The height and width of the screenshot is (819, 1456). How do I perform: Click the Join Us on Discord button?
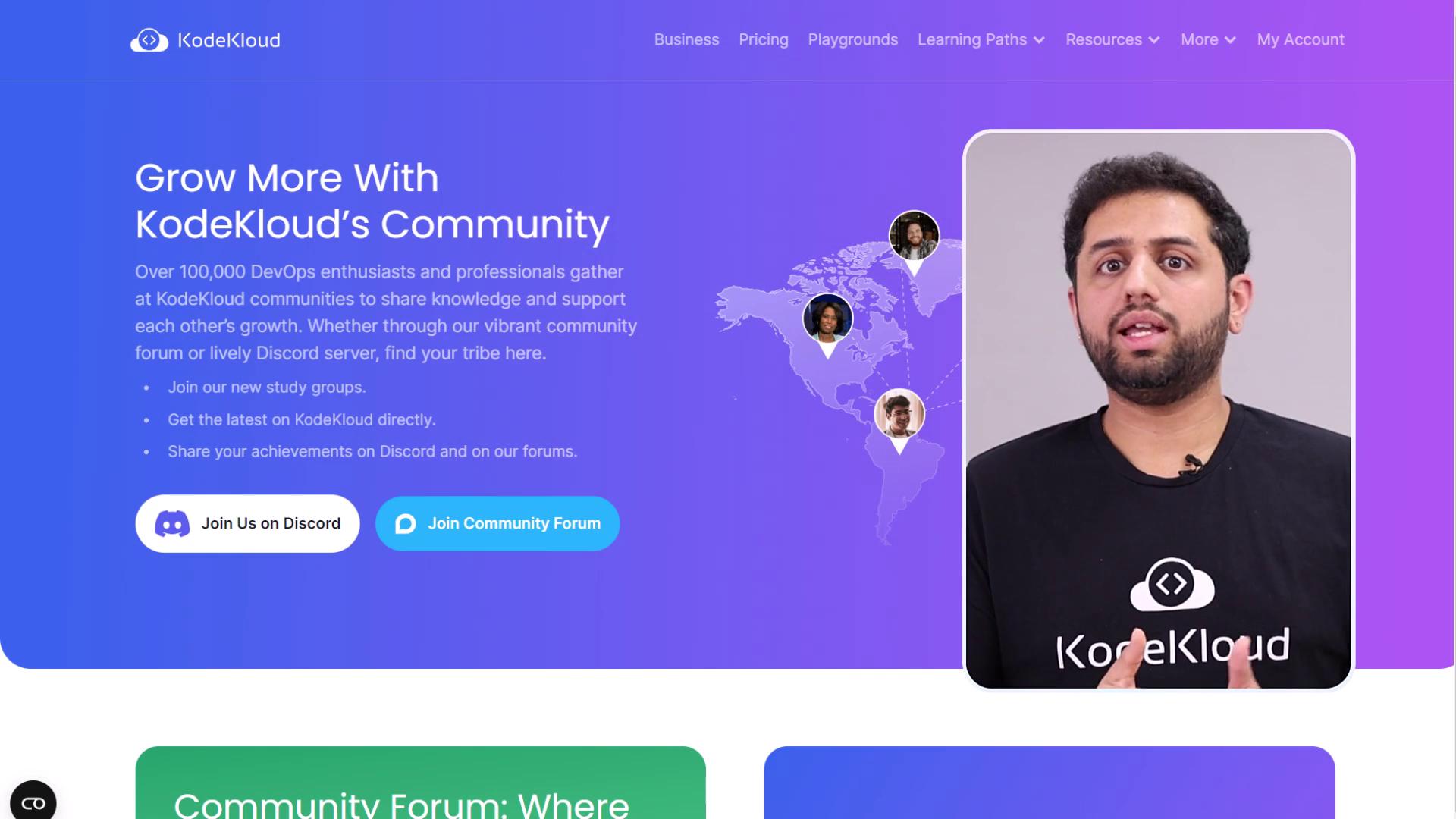point(247,524)
